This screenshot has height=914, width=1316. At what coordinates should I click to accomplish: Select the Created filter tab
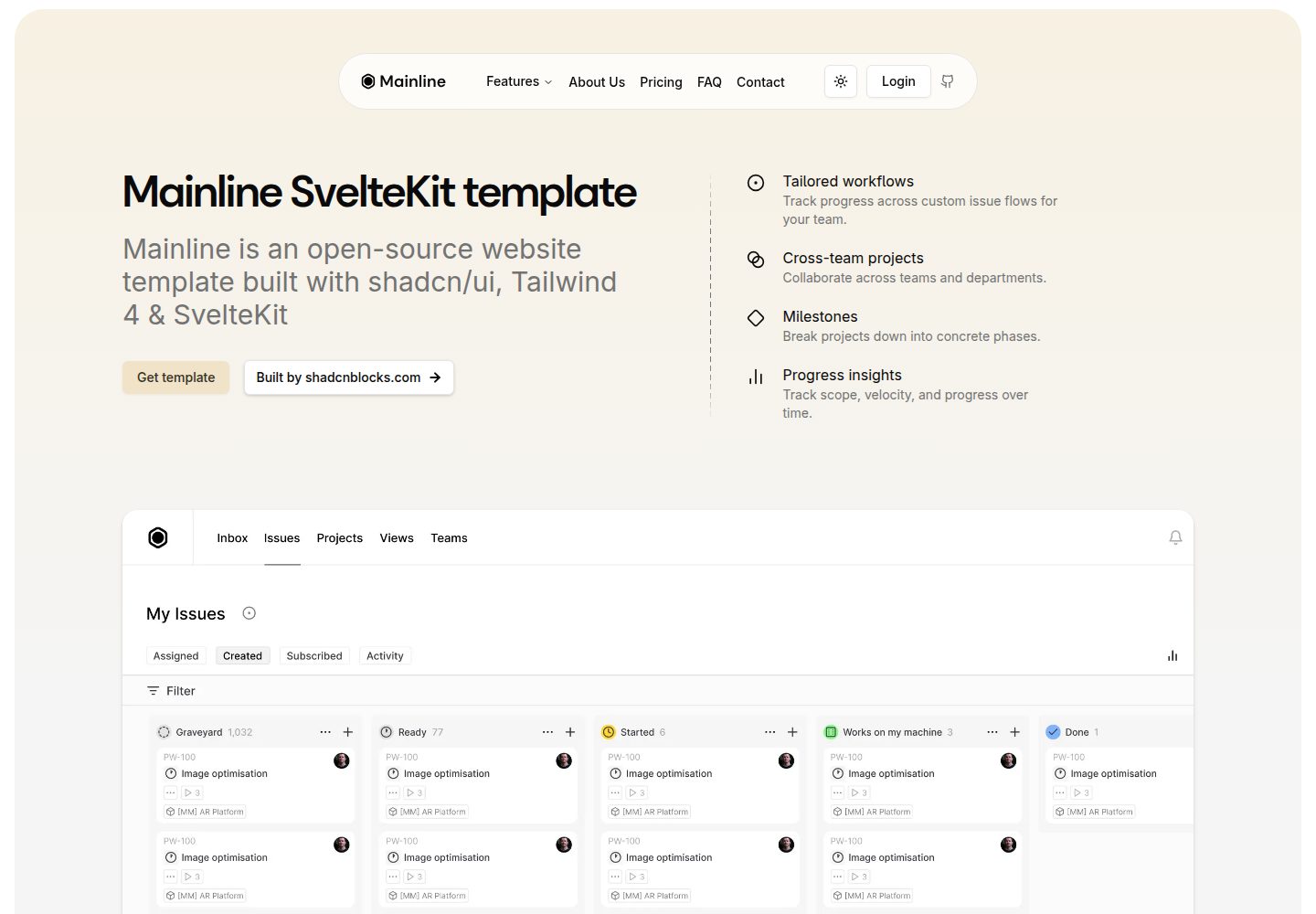pos(242,655)
